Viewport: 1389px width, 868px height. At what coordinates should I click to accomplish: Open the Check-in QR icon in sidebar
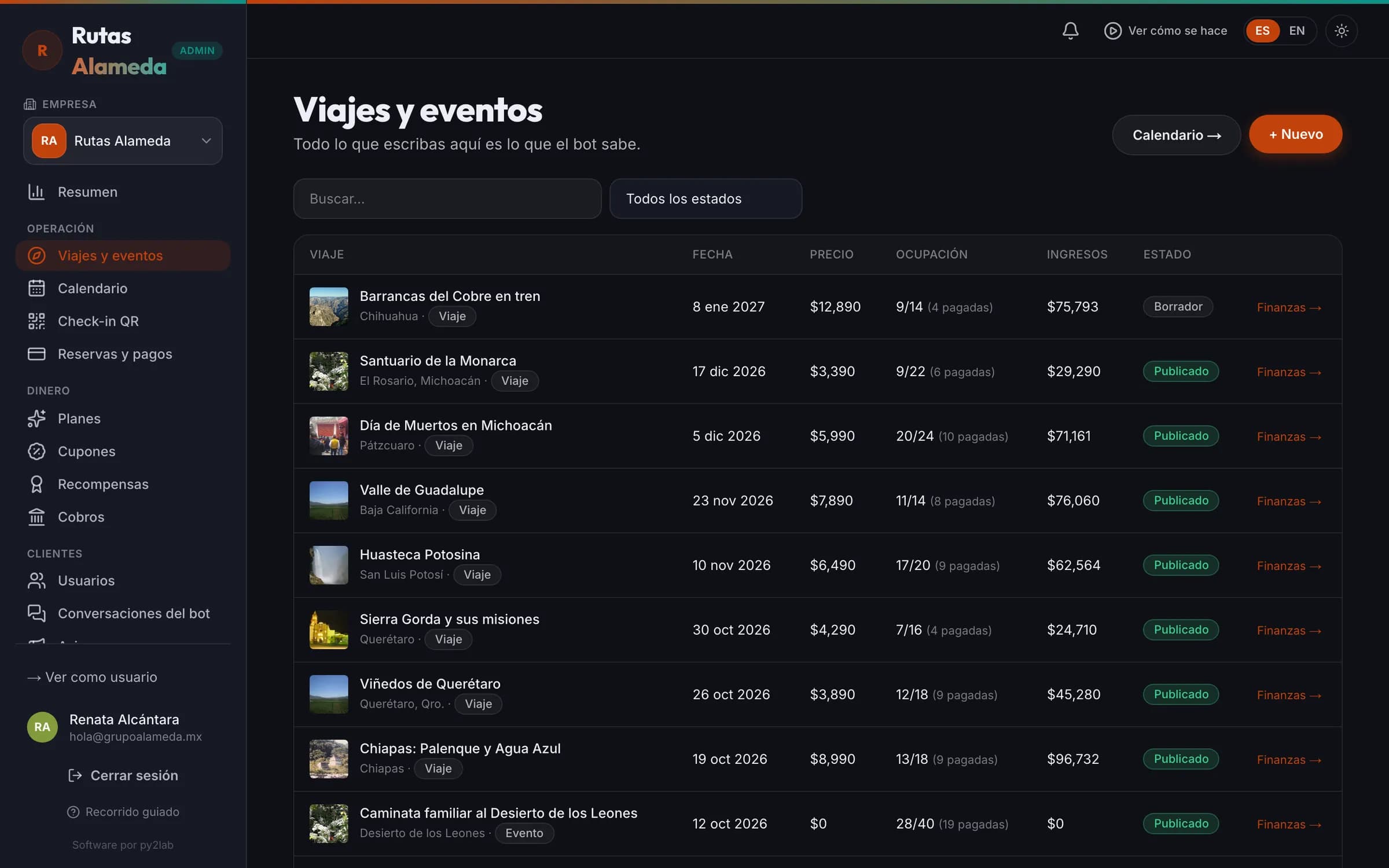click(36, 321)
